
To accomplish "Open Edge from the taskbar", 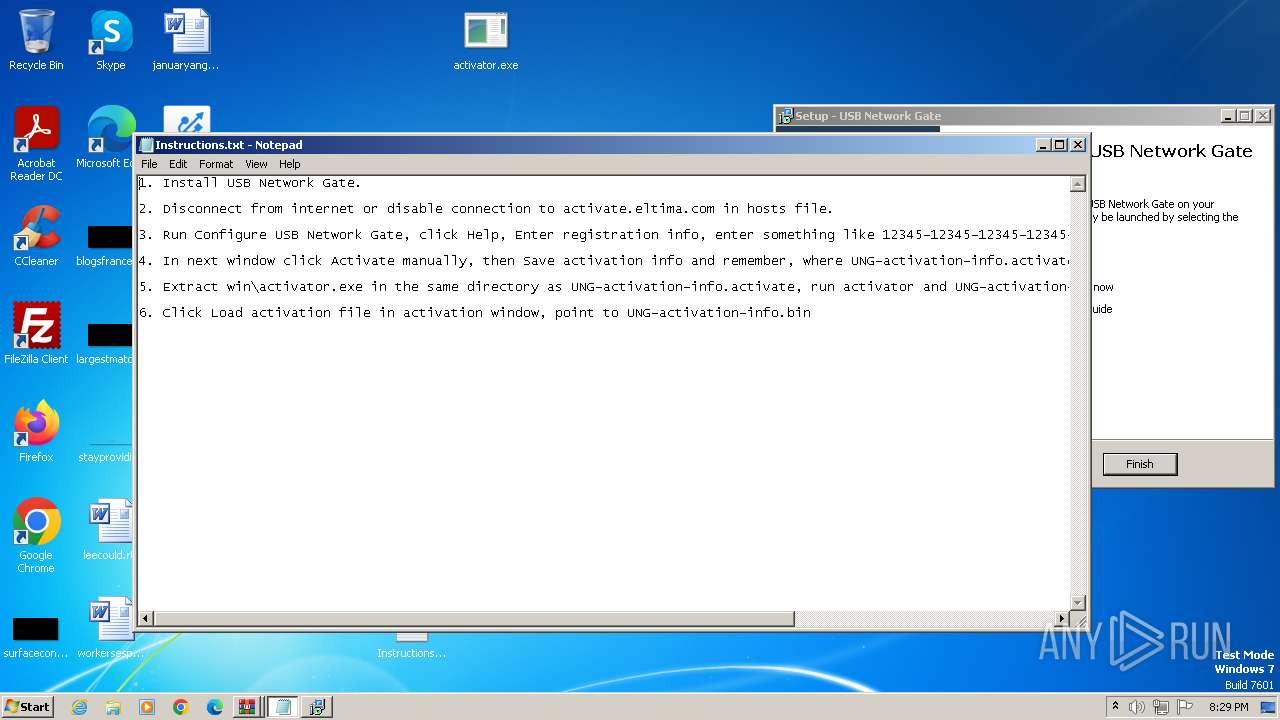I will [215, 707].
